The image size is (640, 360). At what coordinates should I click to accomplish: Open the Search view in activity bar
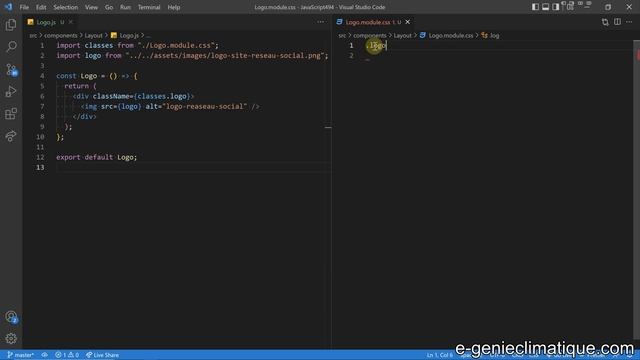pyautogui.click(x=11, y=47)
